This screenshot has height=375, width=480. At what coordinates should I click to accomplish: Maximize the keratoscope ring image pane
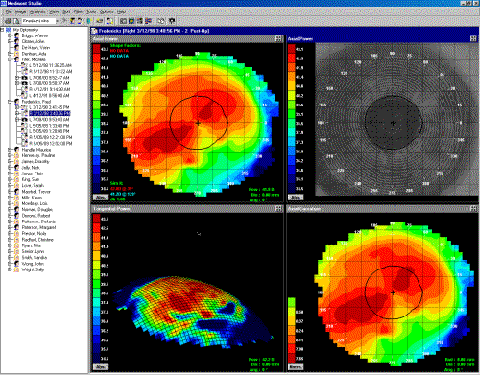click(473, 38)
